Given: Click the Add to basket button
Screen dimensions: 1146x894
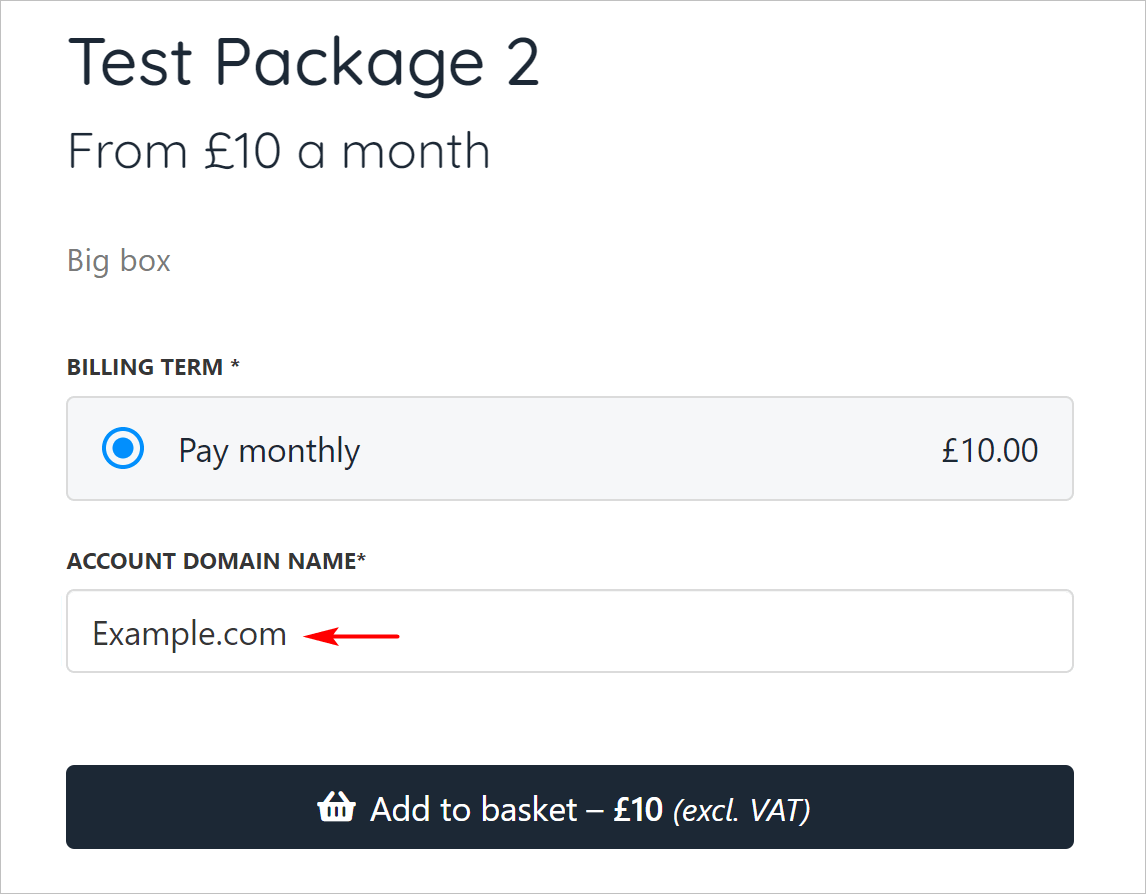Looking at the screenshot, I should coord(569,807).
